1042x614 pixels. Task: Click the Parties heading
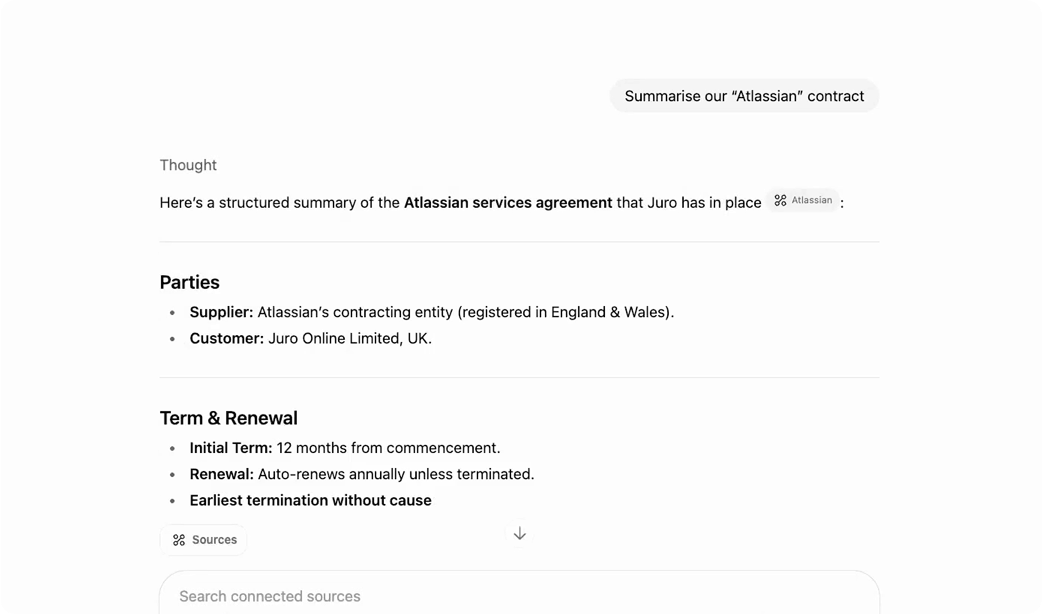(189, 282)
